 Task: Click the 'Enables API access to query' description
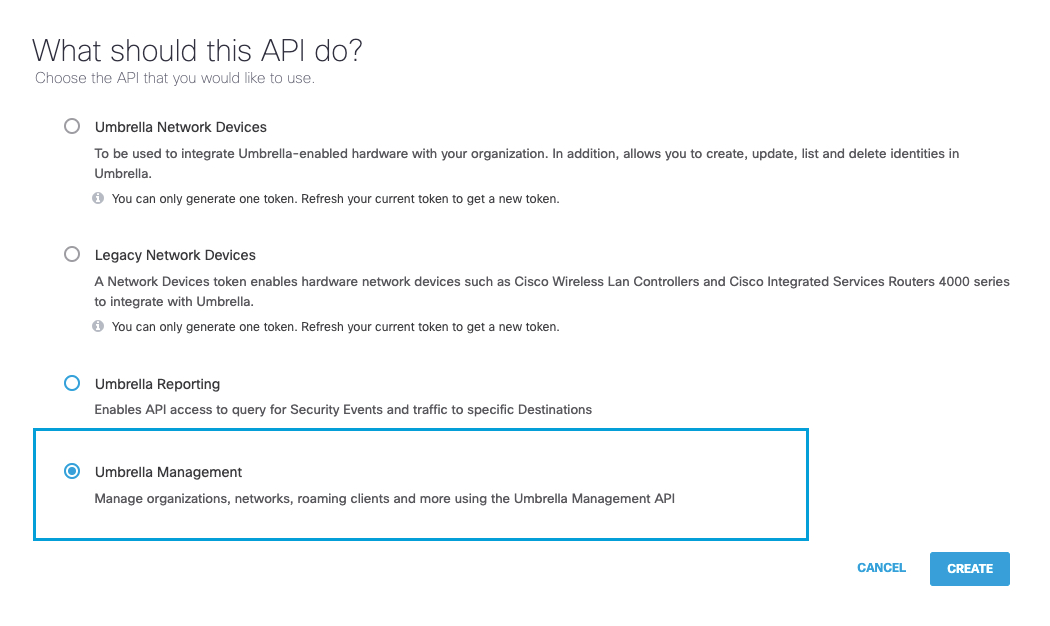343,410
